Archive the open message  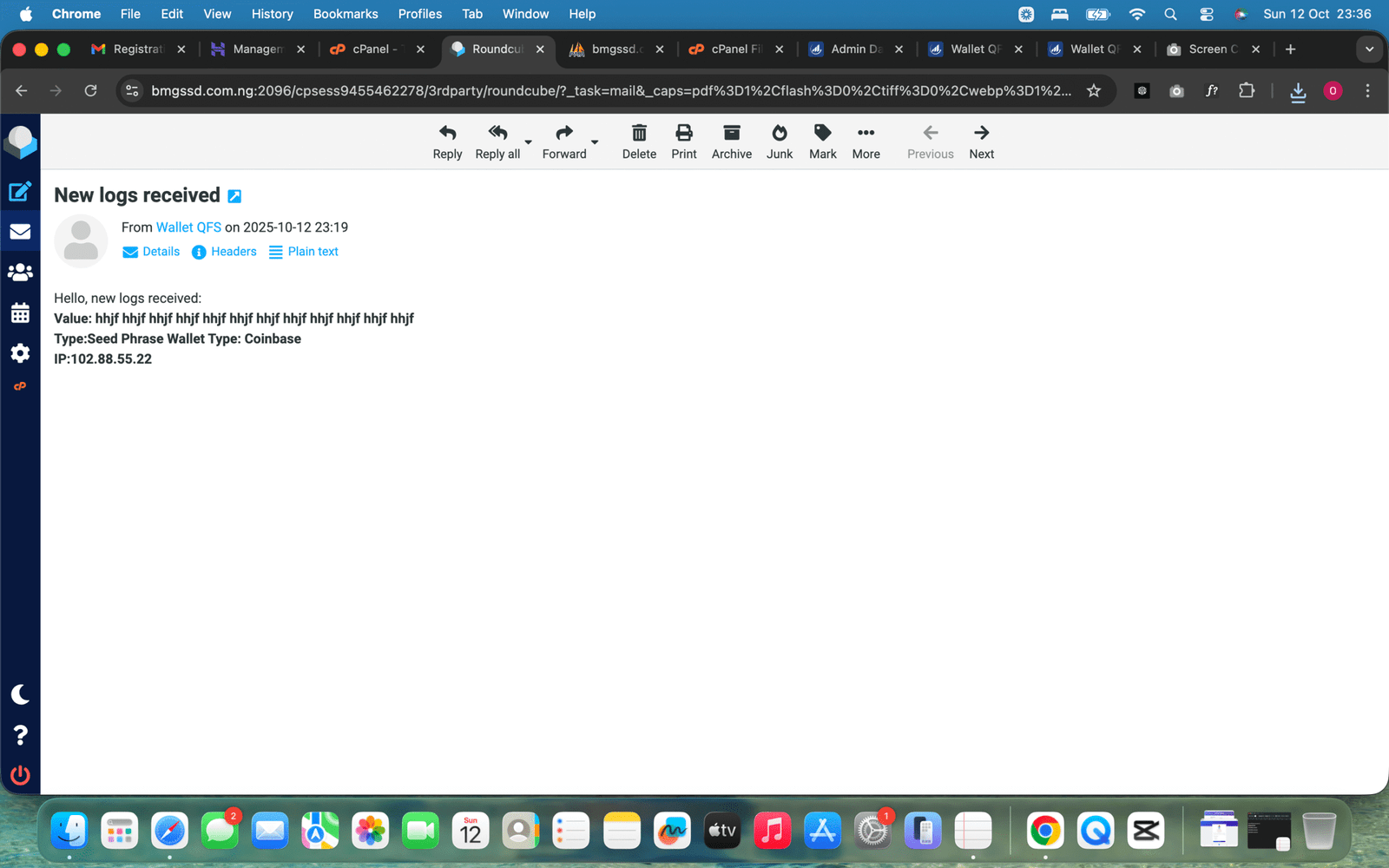click(x=731, y=141)
